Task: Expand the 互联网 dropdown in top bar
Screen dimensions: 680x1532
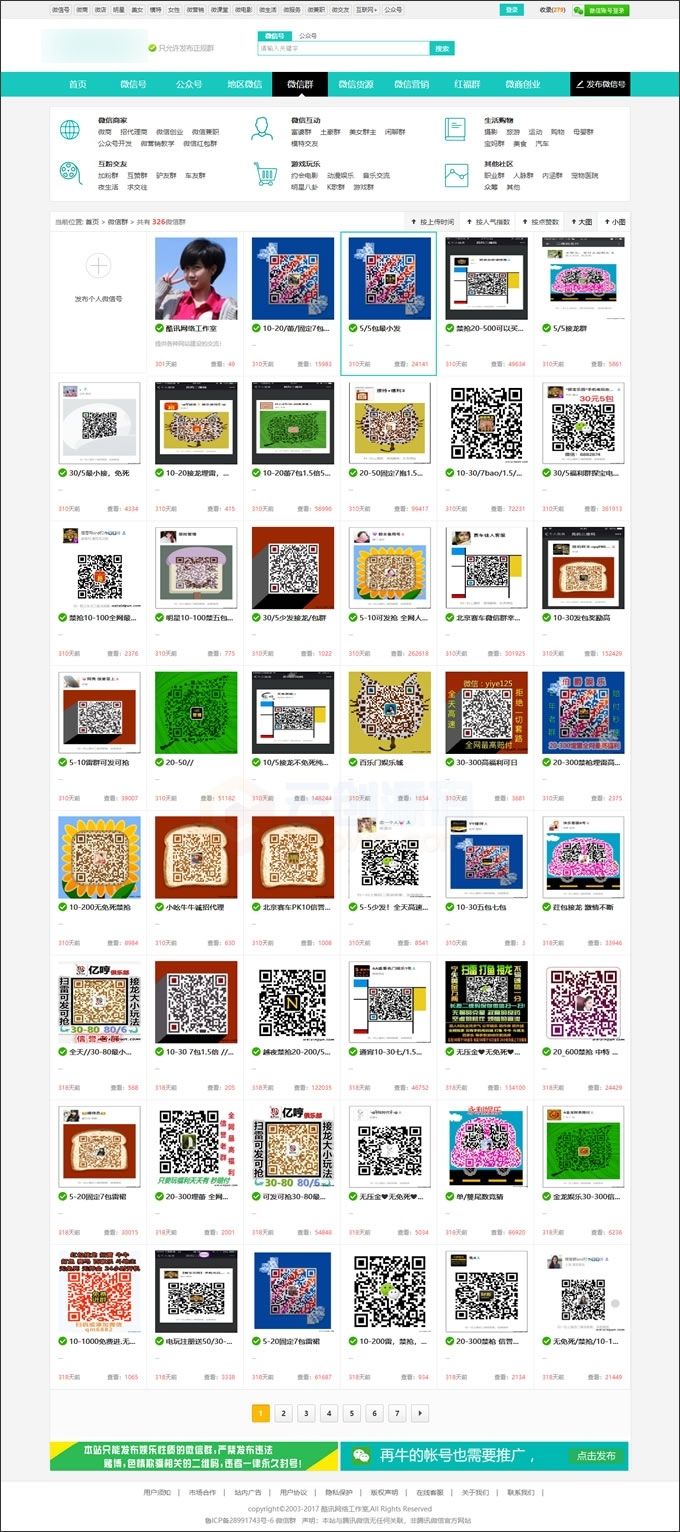Action: click(x=366, y=9)
